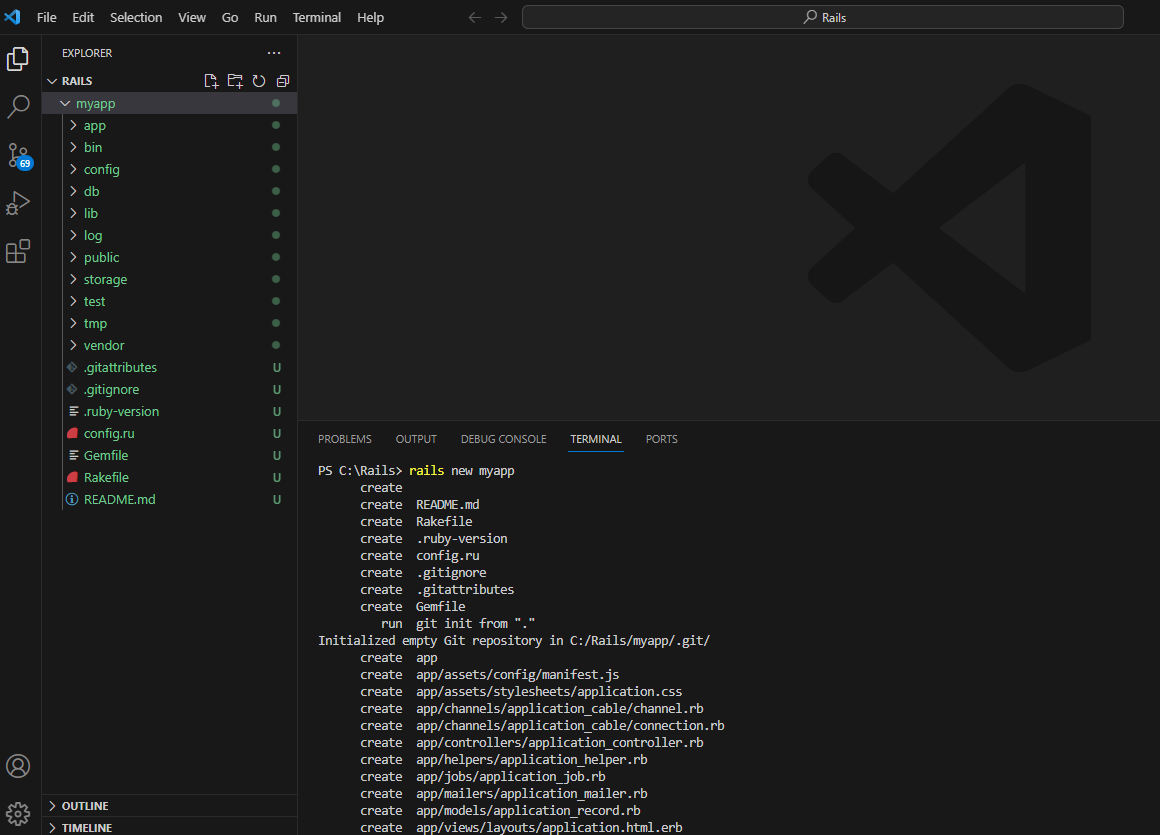The height and width of the screenshot is (835, 1160).
Task: Click the New Folder icon in Explorer
Action: click(235, 81)
